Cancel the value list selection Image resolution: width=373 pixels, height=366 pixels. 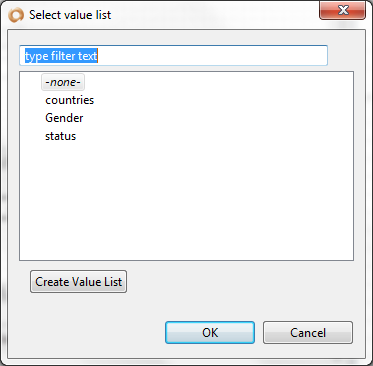(x=308, y=332)
